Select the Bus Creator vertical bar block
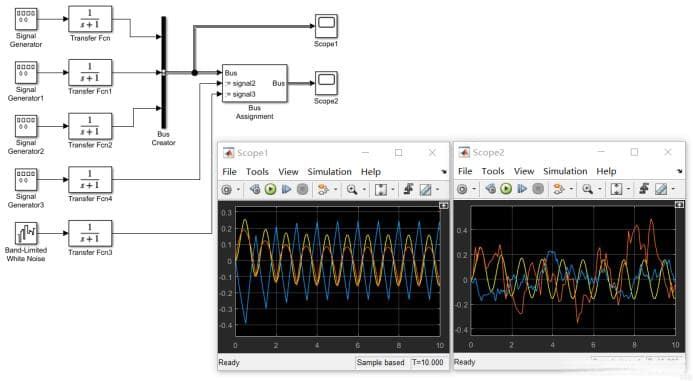The image size is (693, 381). point(164,73)
